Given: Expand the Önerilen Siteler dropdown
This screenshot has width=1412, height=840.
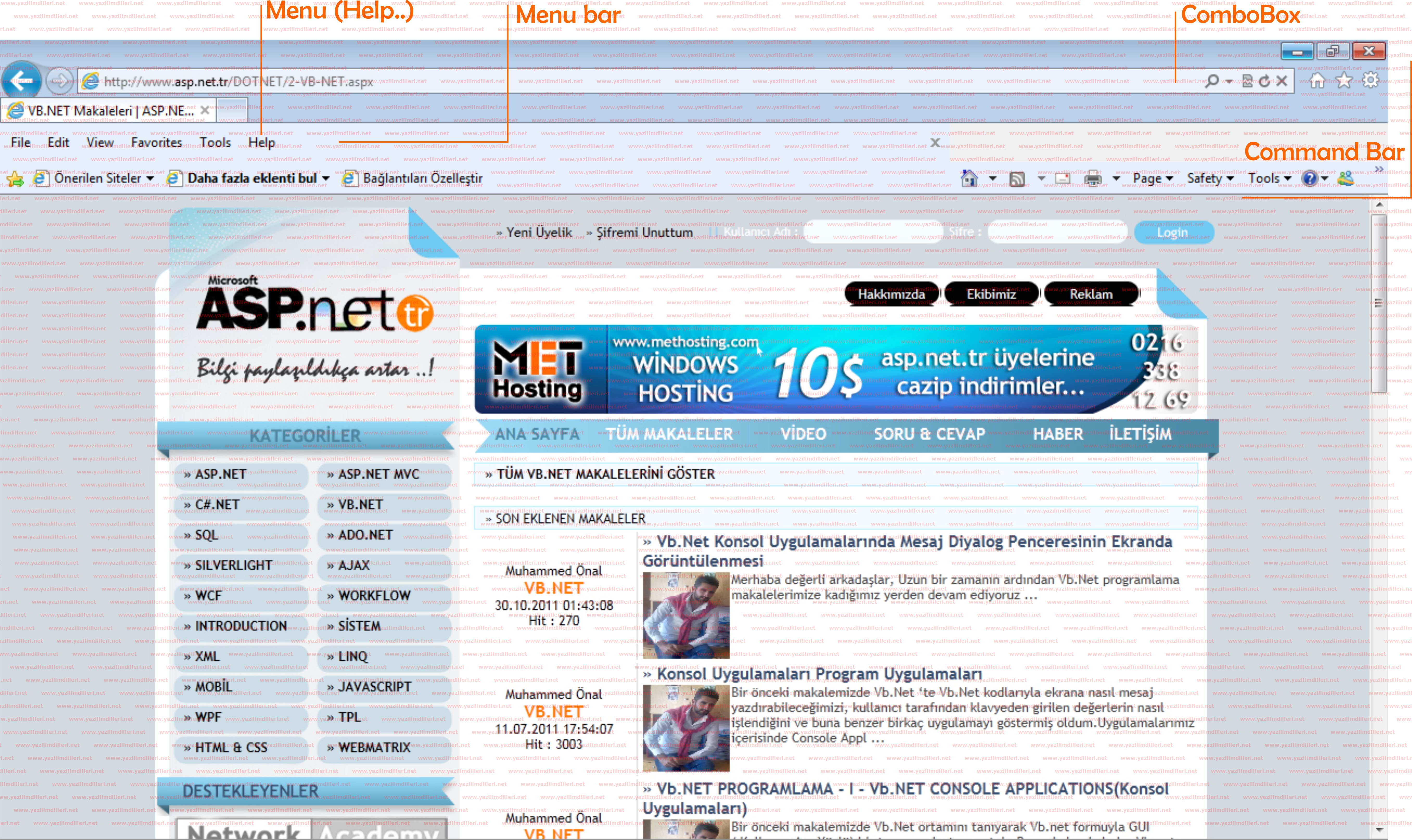Looking at the screenshot, I should click(150, 179).
